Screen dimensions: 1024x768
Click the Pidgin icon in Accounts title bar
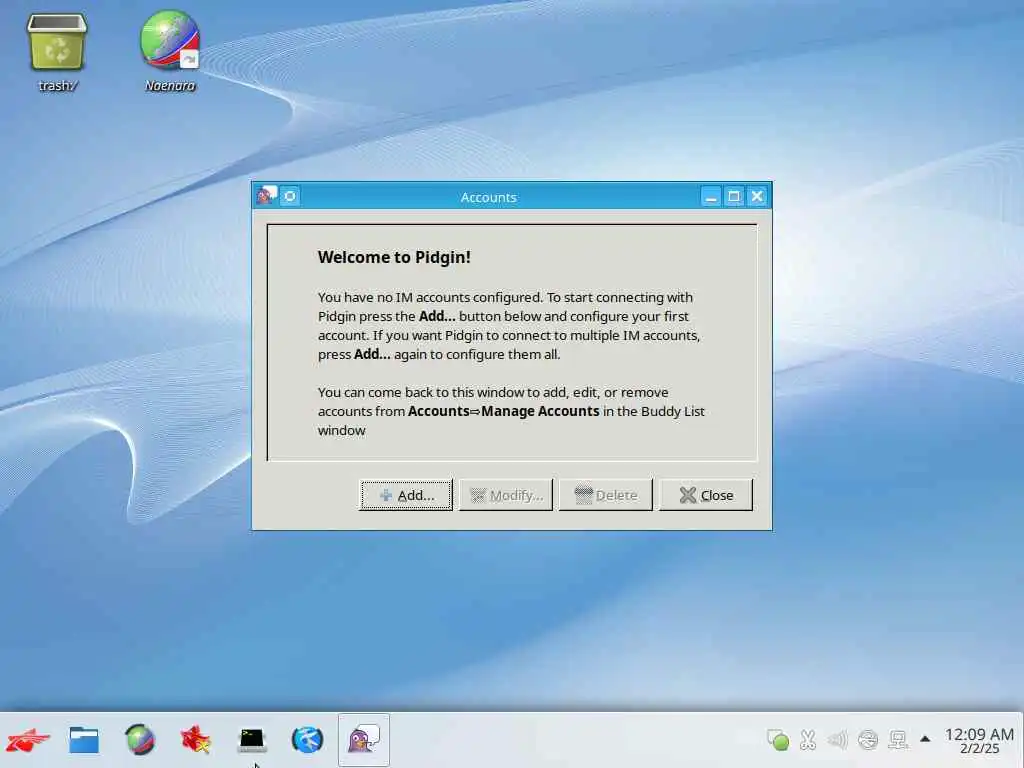[x=266, y=196]
